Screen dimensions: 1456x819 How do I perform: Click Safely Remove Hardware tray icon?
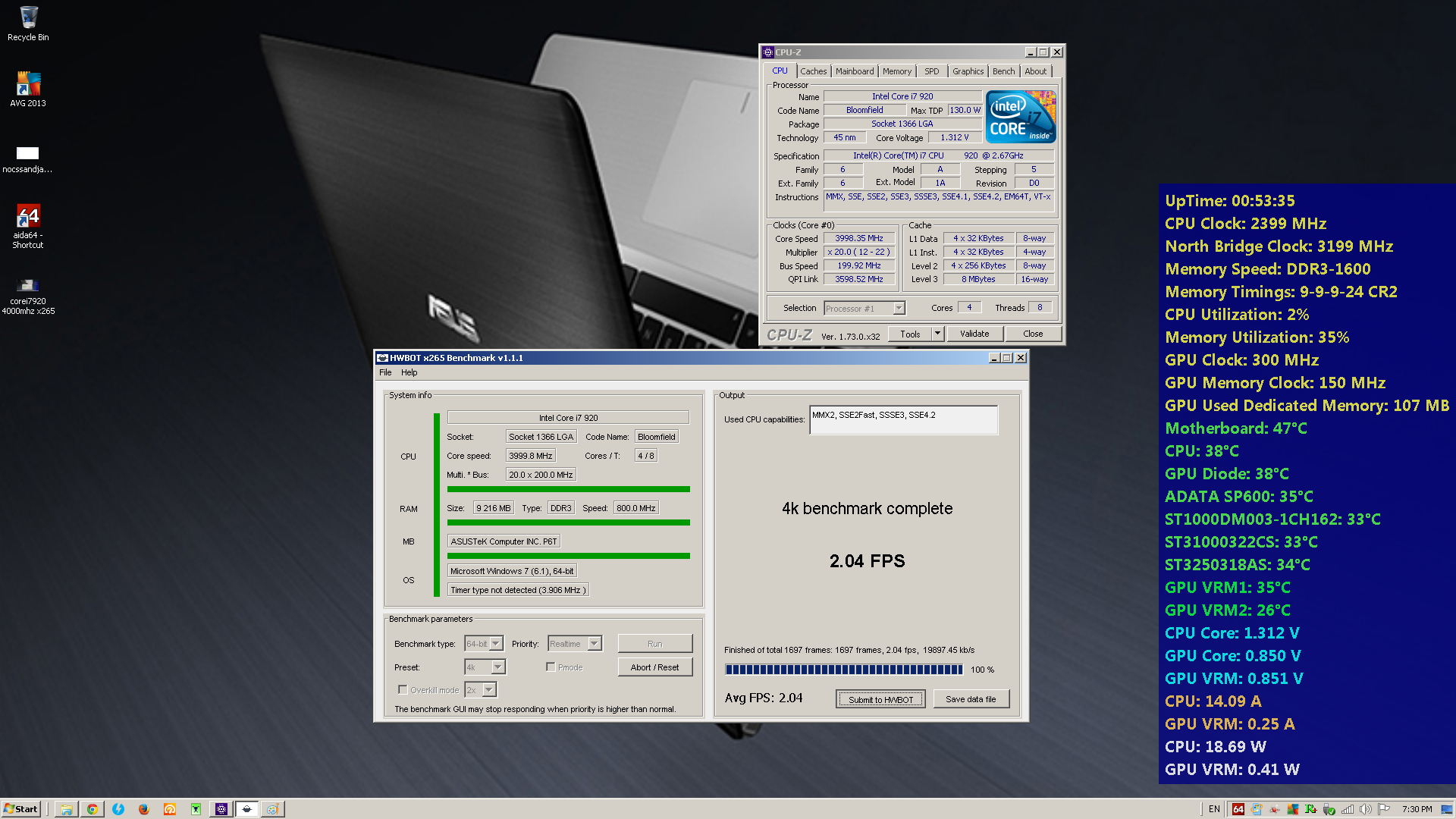point(1329,809)
